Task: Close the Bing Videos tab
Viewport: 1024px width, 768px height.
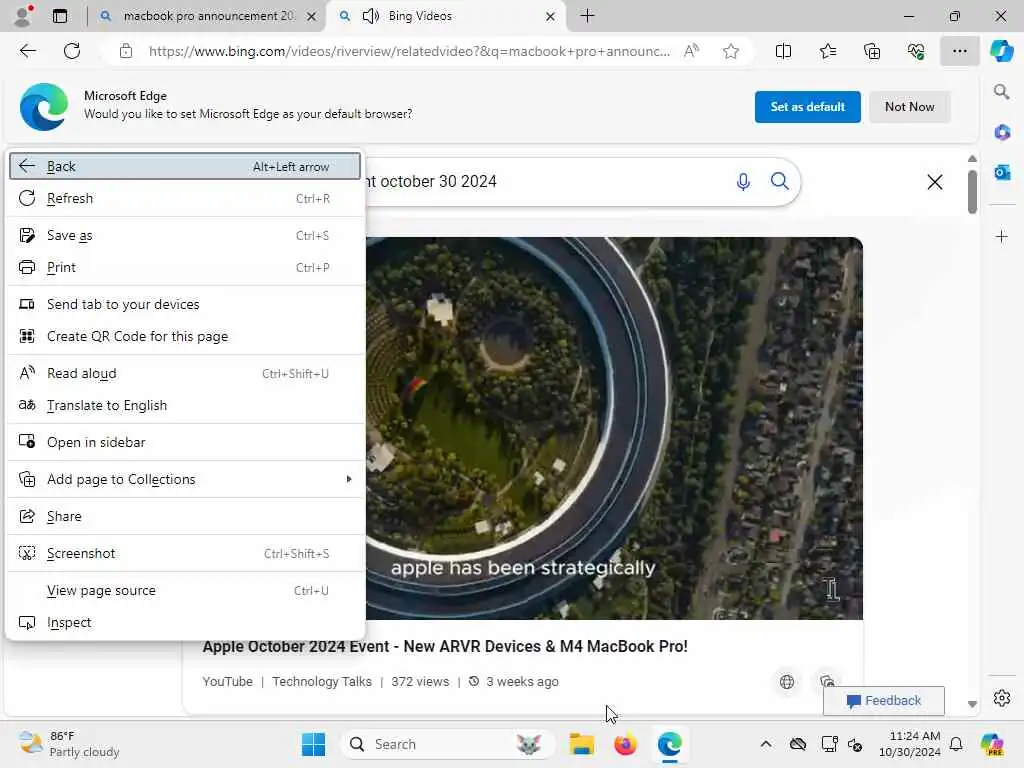Action: tap(551, 16)
